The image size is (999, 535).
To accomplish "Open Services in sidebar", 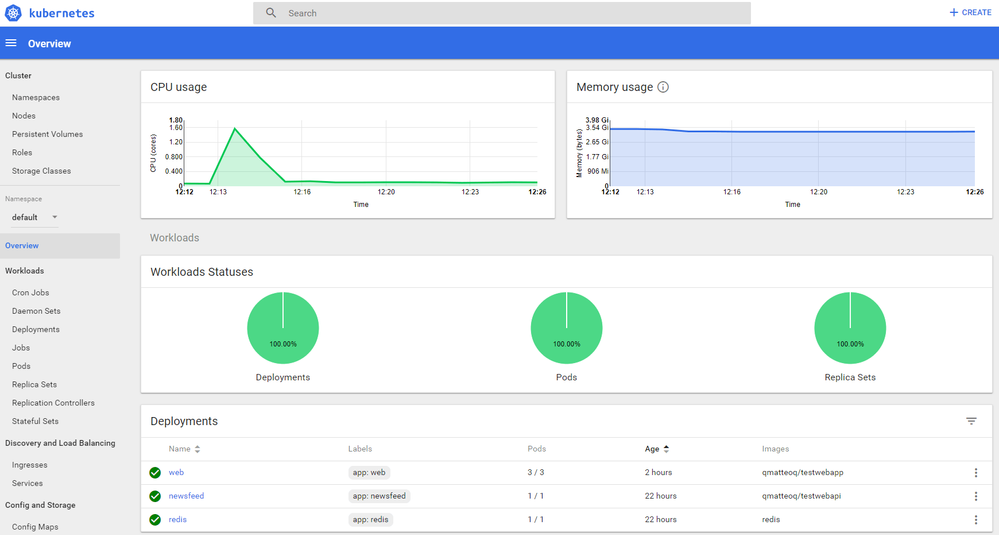I will pos(27,484).
